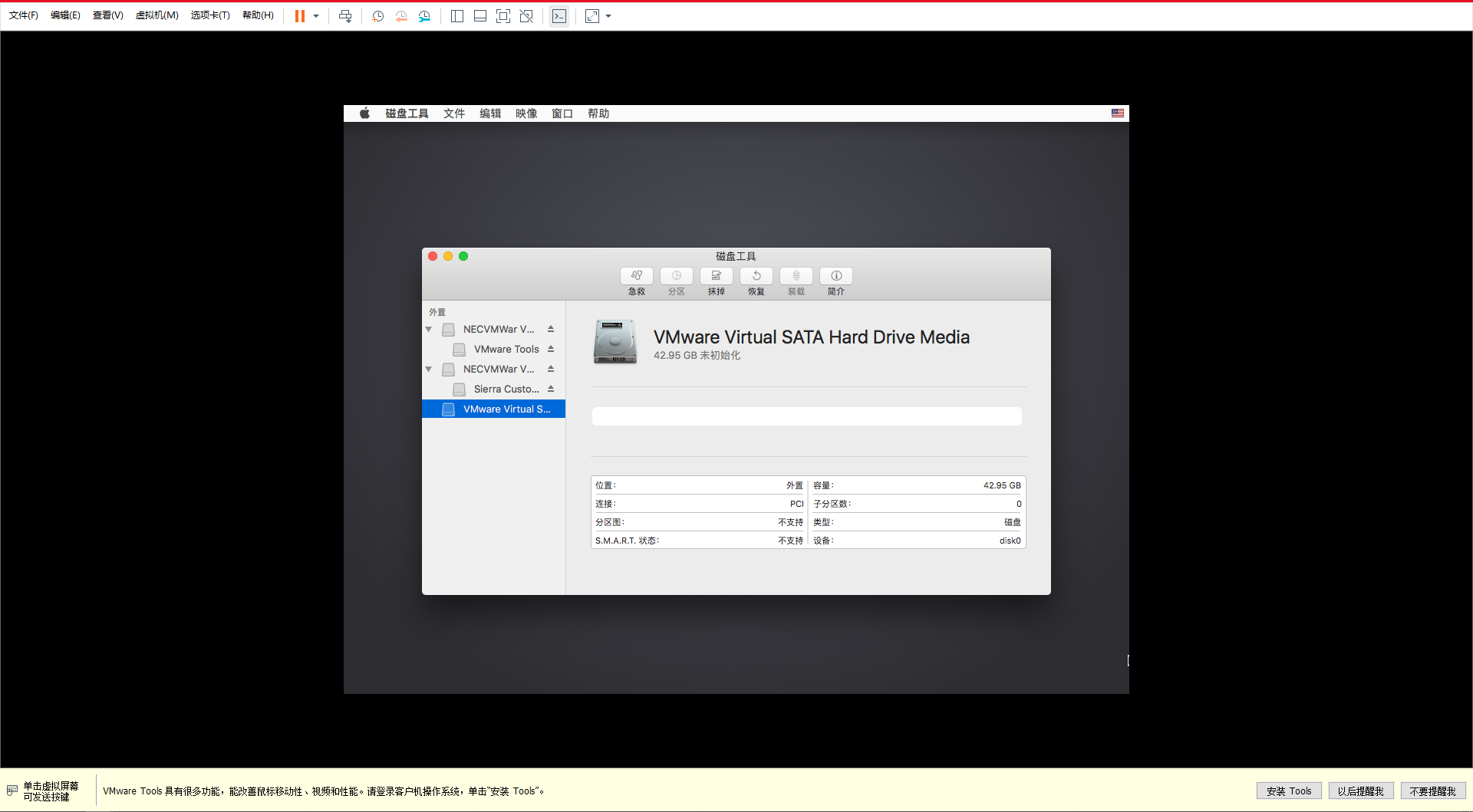Click the 安装 Tools button
1473x812 pixels.
point(1289,791)
